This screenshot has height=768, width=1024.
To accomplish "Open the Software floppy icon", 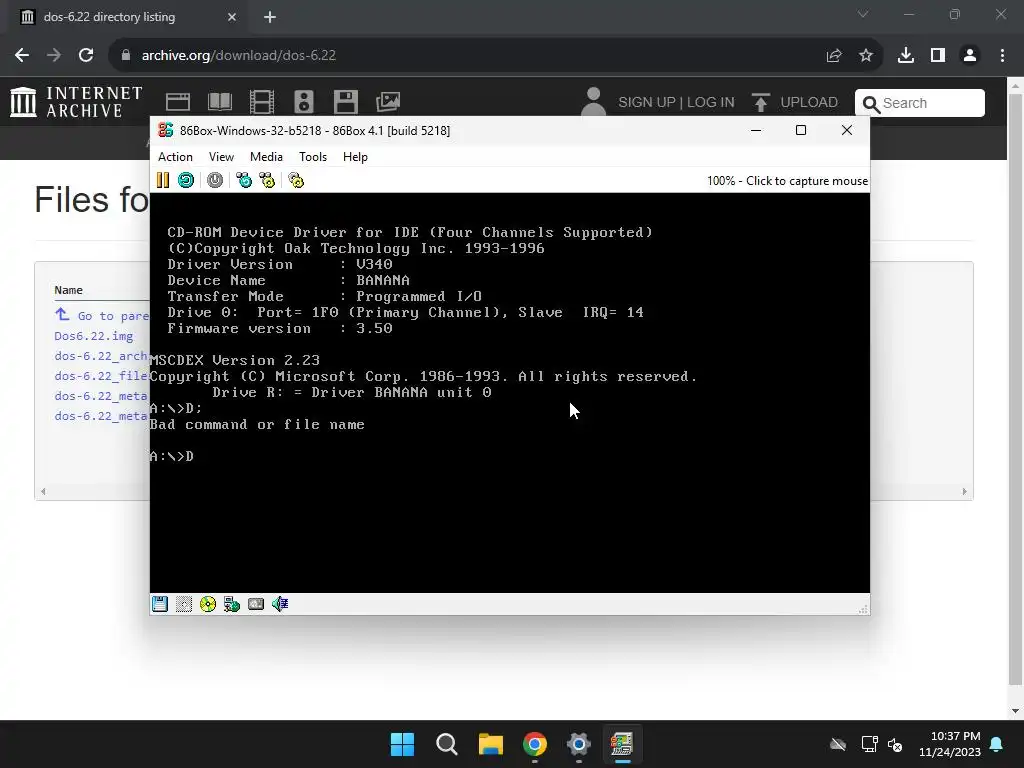I will [345, 102].
